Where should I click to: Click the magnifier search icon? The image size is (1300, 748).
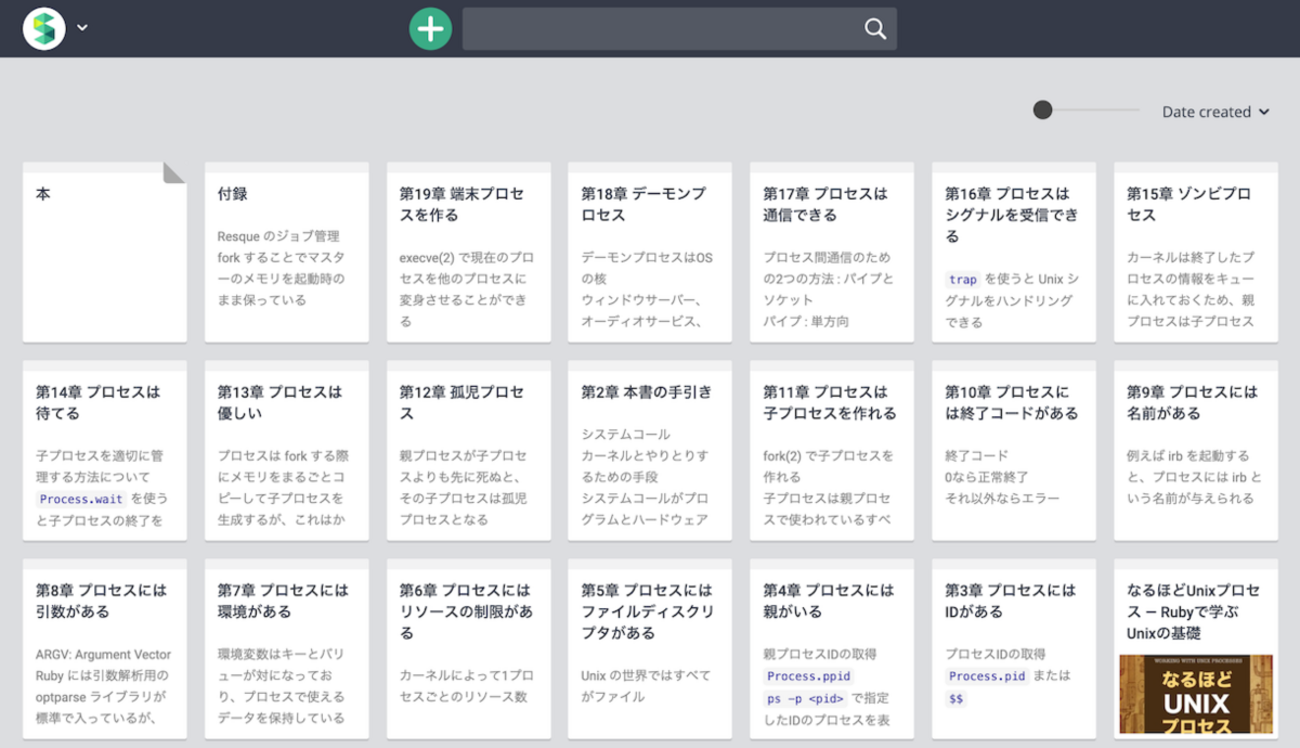click(x=875, y=29)
